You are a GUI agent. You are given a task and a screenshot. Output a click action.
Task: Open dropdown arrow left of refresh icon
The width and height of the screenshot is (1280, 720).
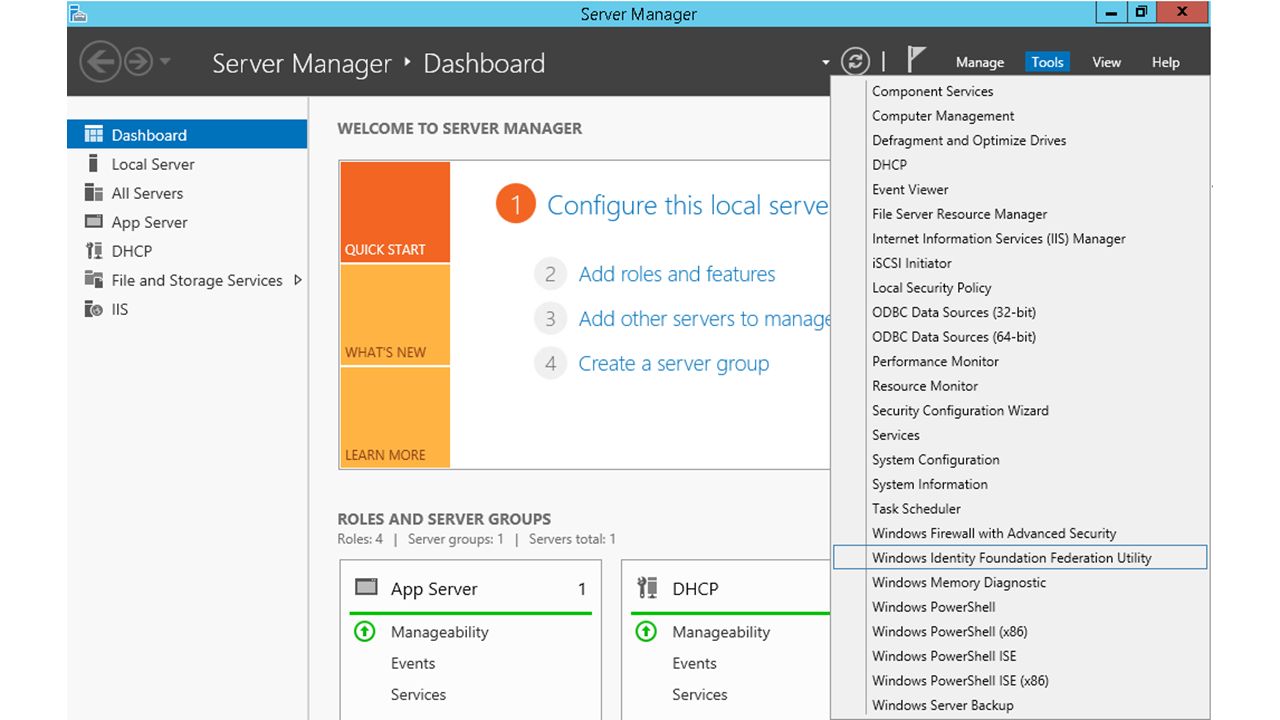point(826,62)
